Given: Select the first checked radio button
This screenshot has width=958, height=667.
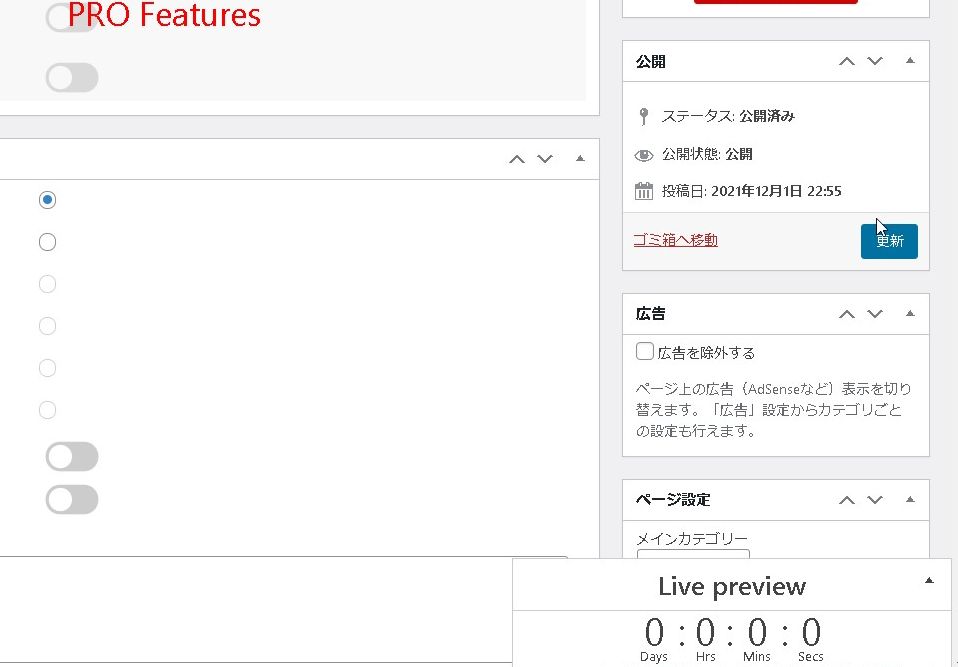Looking at the screenshot, I should [x=47, y=200].
